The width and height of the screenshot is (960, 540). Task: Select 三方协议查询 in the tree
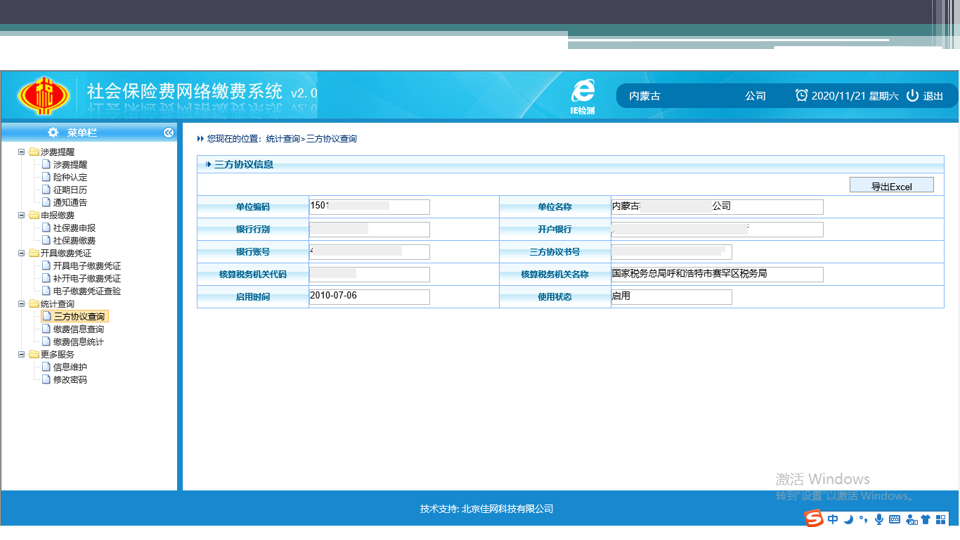click(79, 317)
